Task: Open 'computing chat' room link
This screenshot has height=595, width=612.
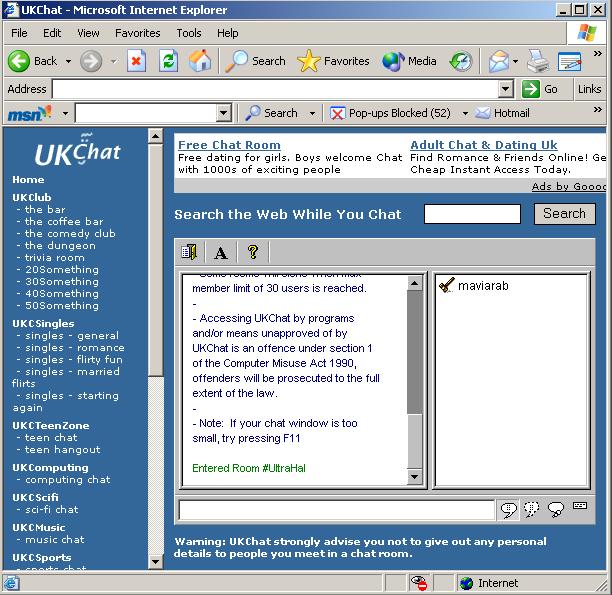Action: click(68, 480)
